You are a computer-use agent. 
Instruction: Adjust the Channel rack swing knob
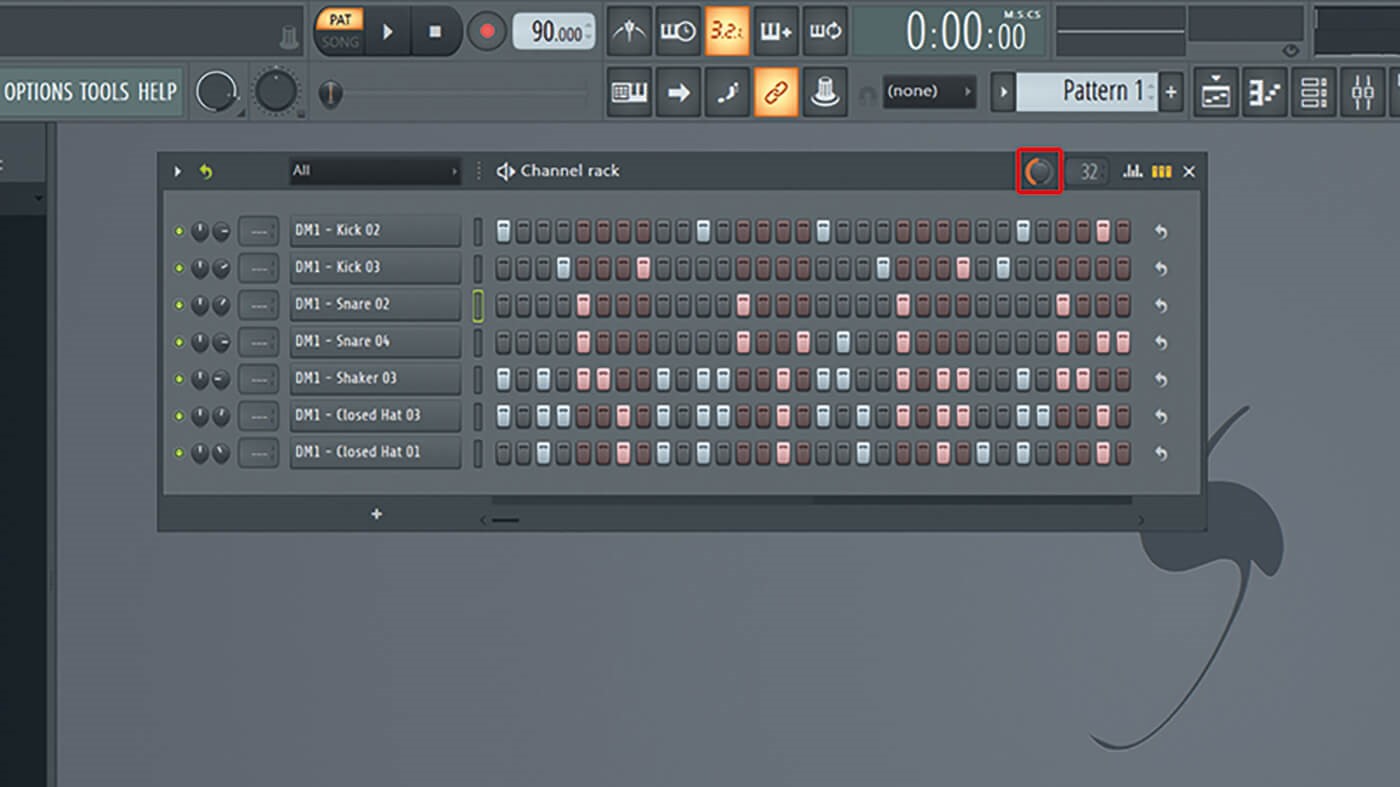[x=1038, y=171]
